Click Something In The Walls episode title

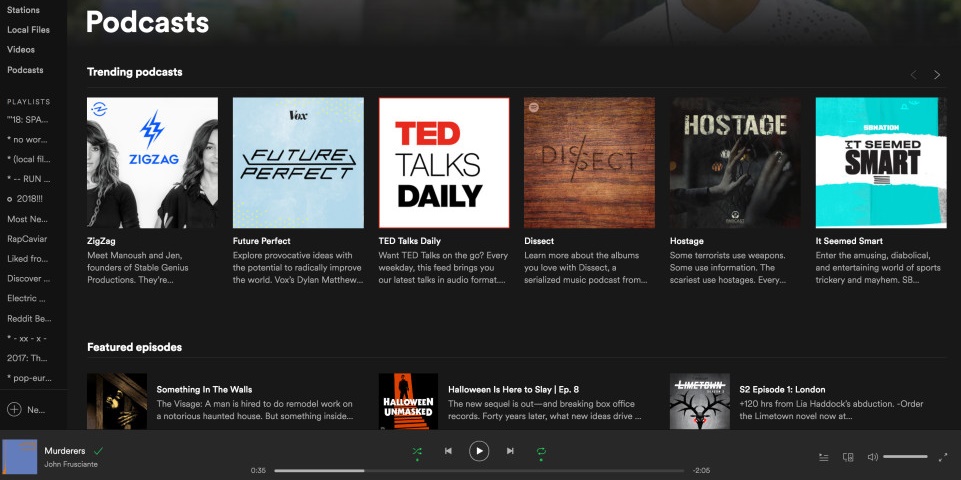click(204, 389)
